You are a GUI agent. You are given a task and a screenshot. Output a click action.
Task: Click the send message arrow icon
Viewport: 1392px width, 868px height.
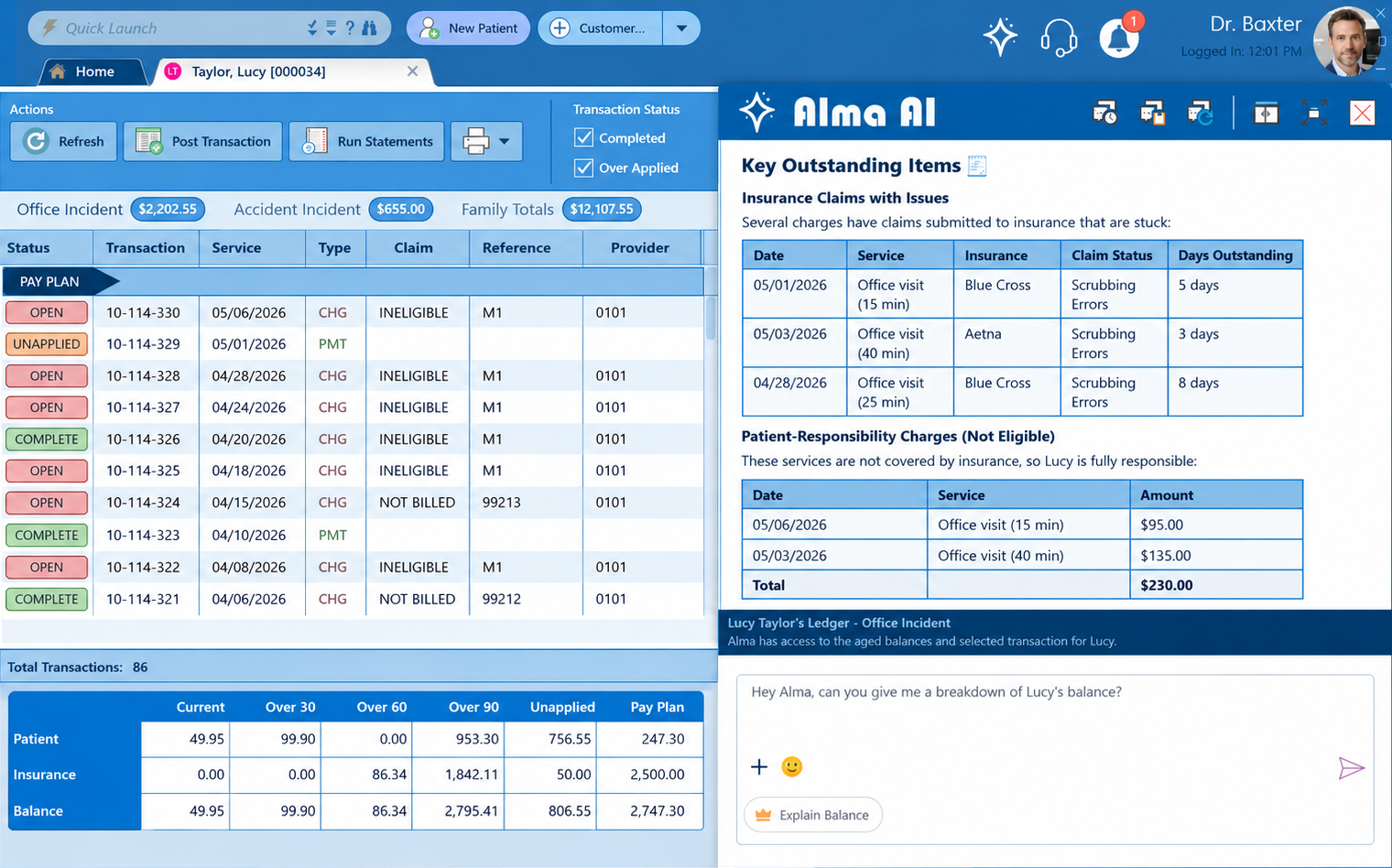point(1351,768)
